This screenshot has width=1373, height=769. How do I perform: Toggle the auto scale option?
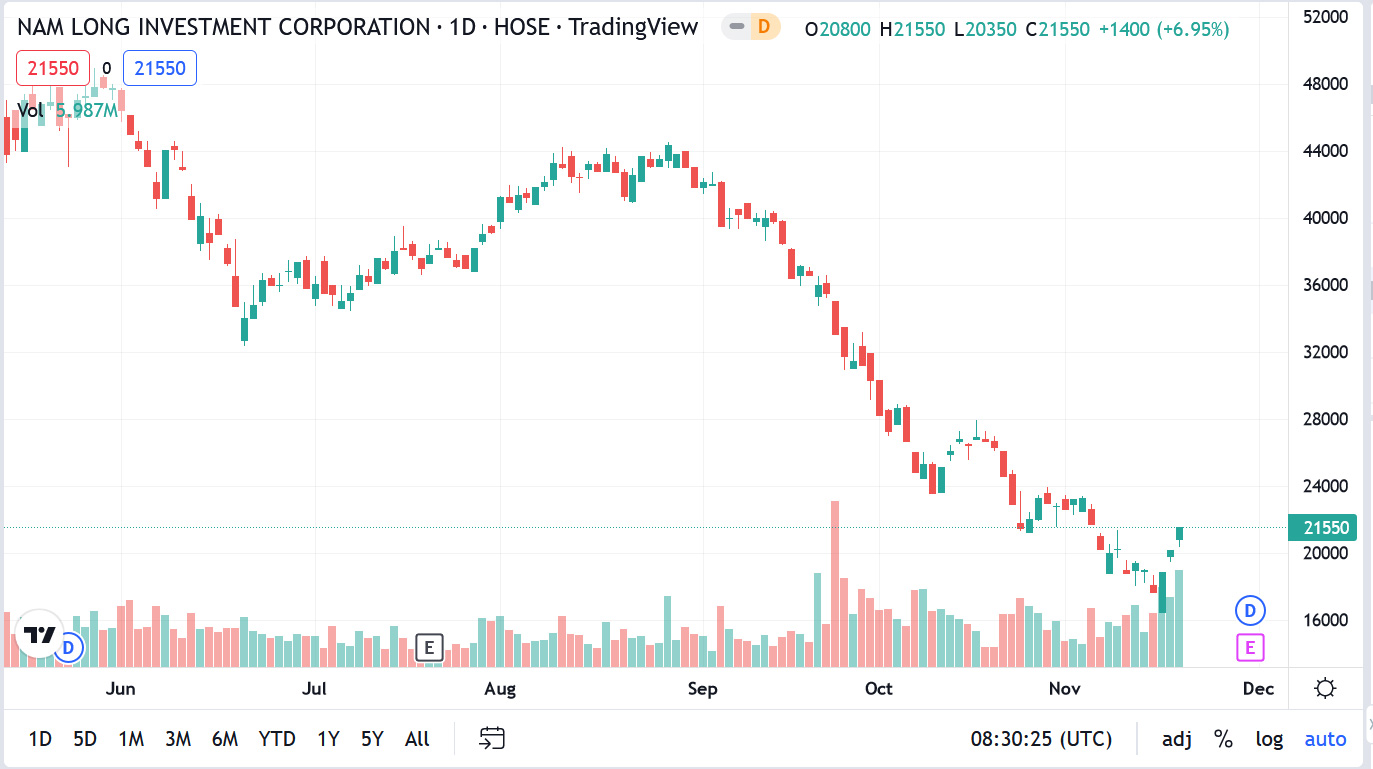click(1325, 739)
